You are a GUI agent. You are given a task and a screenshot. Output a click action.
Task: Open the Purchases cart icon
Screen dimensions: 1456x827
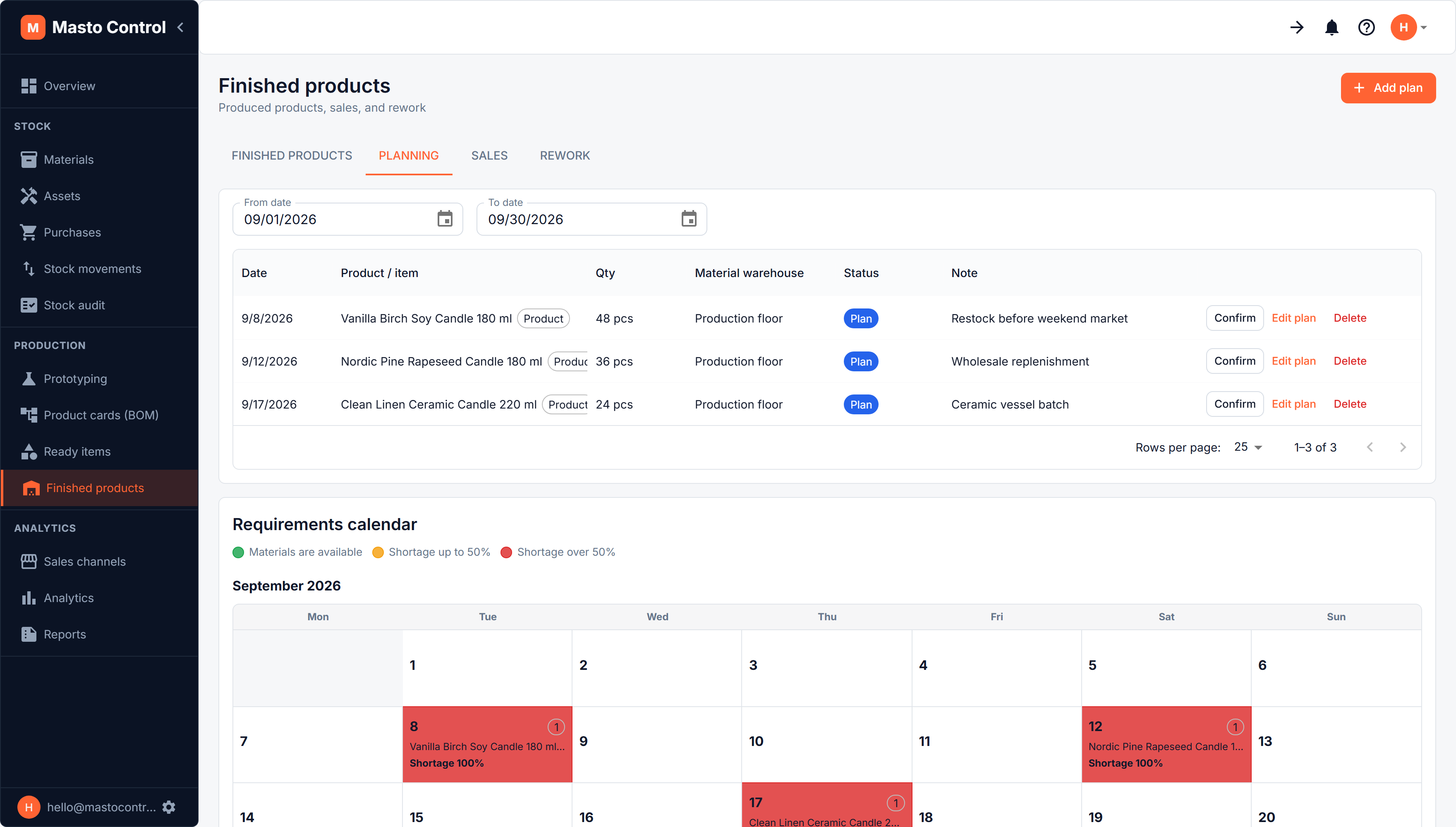point(29,232)
